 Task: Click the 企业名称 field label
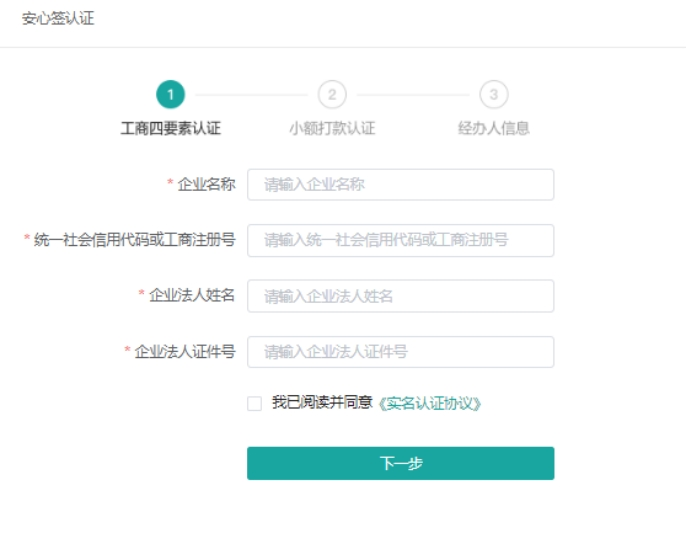click(206, 184)
